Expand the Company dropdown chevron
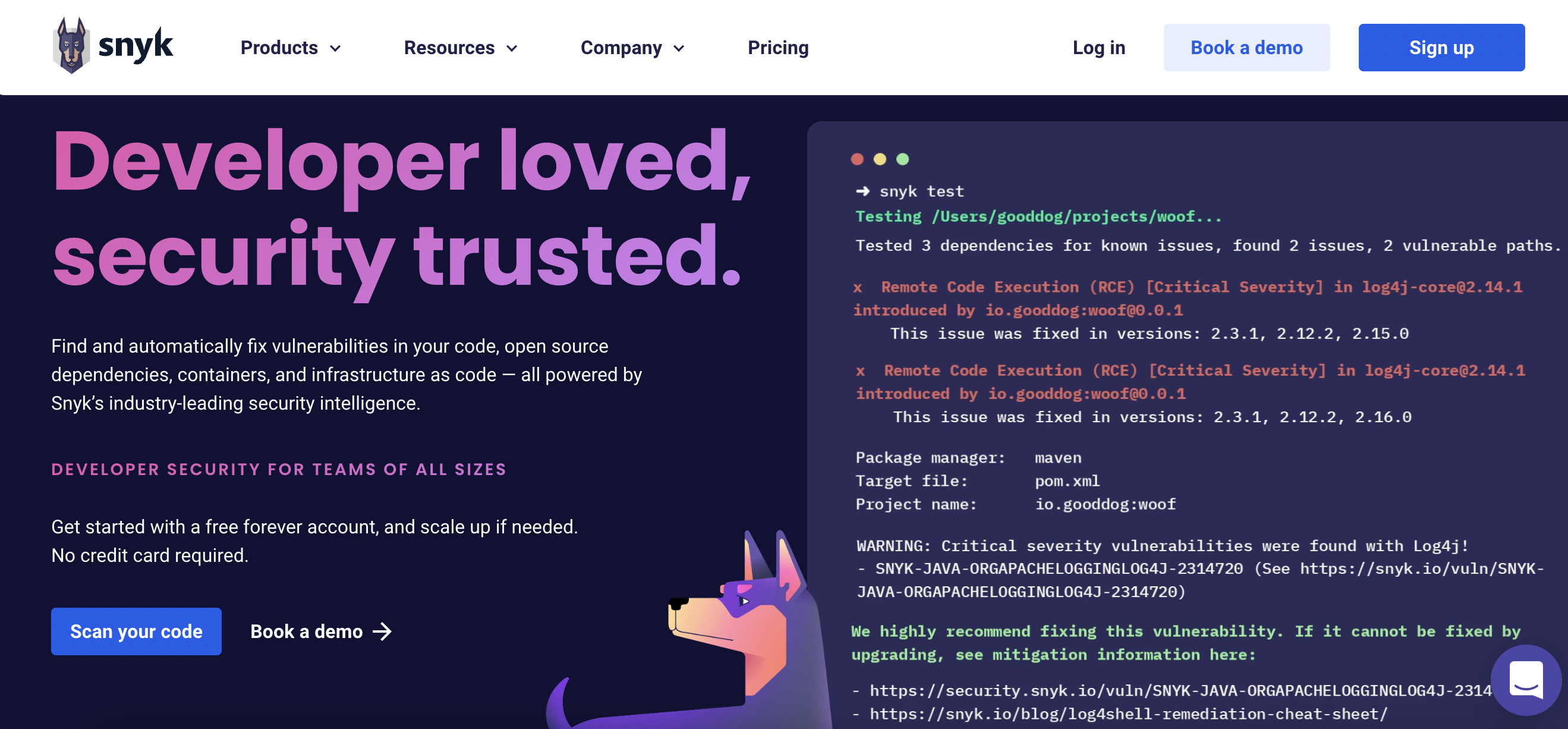Screen dimensions: 1568x729 679,48
